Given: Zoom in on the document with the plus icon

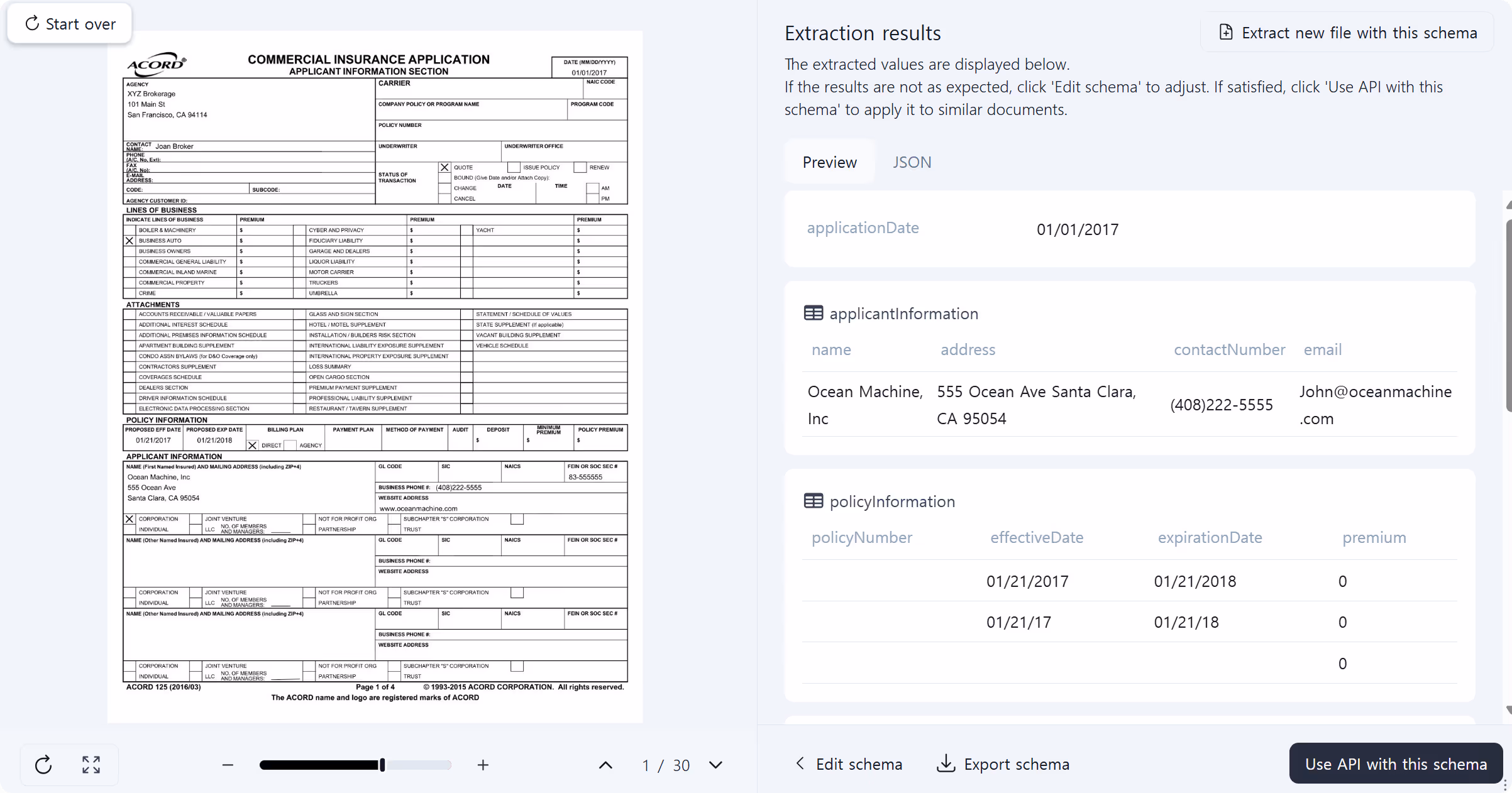Looking at the screenshot, I should pyautogui.click(x=482, y=765).
